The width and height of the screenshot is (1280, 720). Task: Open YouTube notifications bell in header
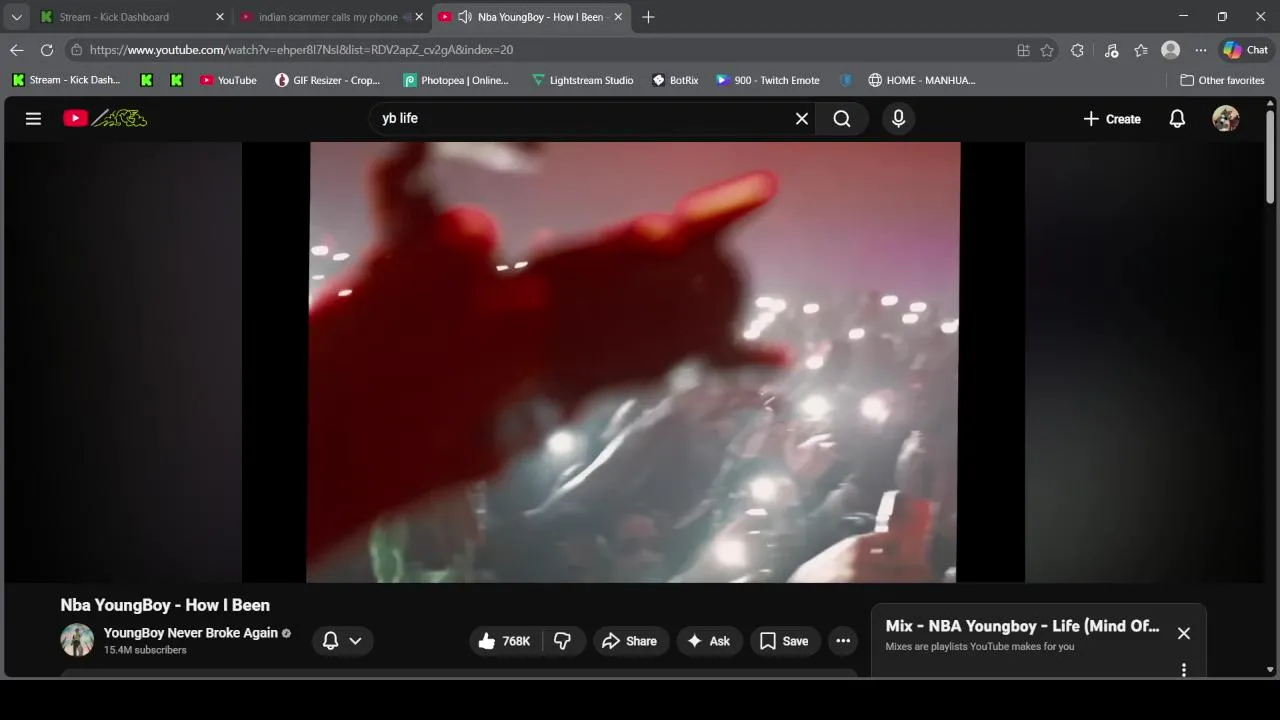click(x=1177, y=118)
